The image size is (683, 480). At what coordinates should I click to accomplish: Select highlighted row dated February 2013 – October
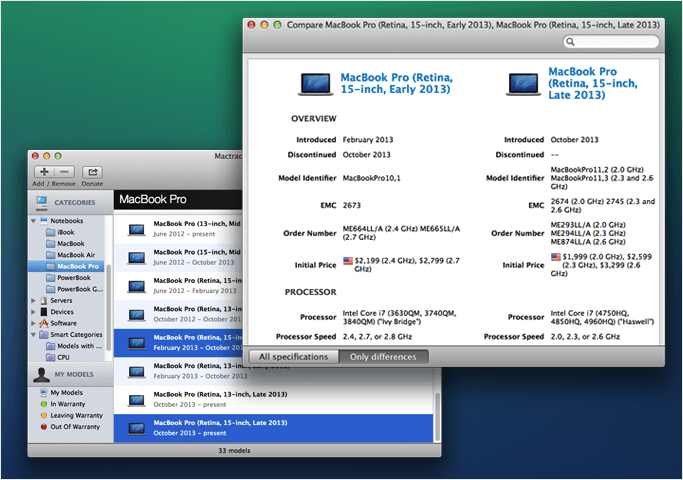click(178, 343)
